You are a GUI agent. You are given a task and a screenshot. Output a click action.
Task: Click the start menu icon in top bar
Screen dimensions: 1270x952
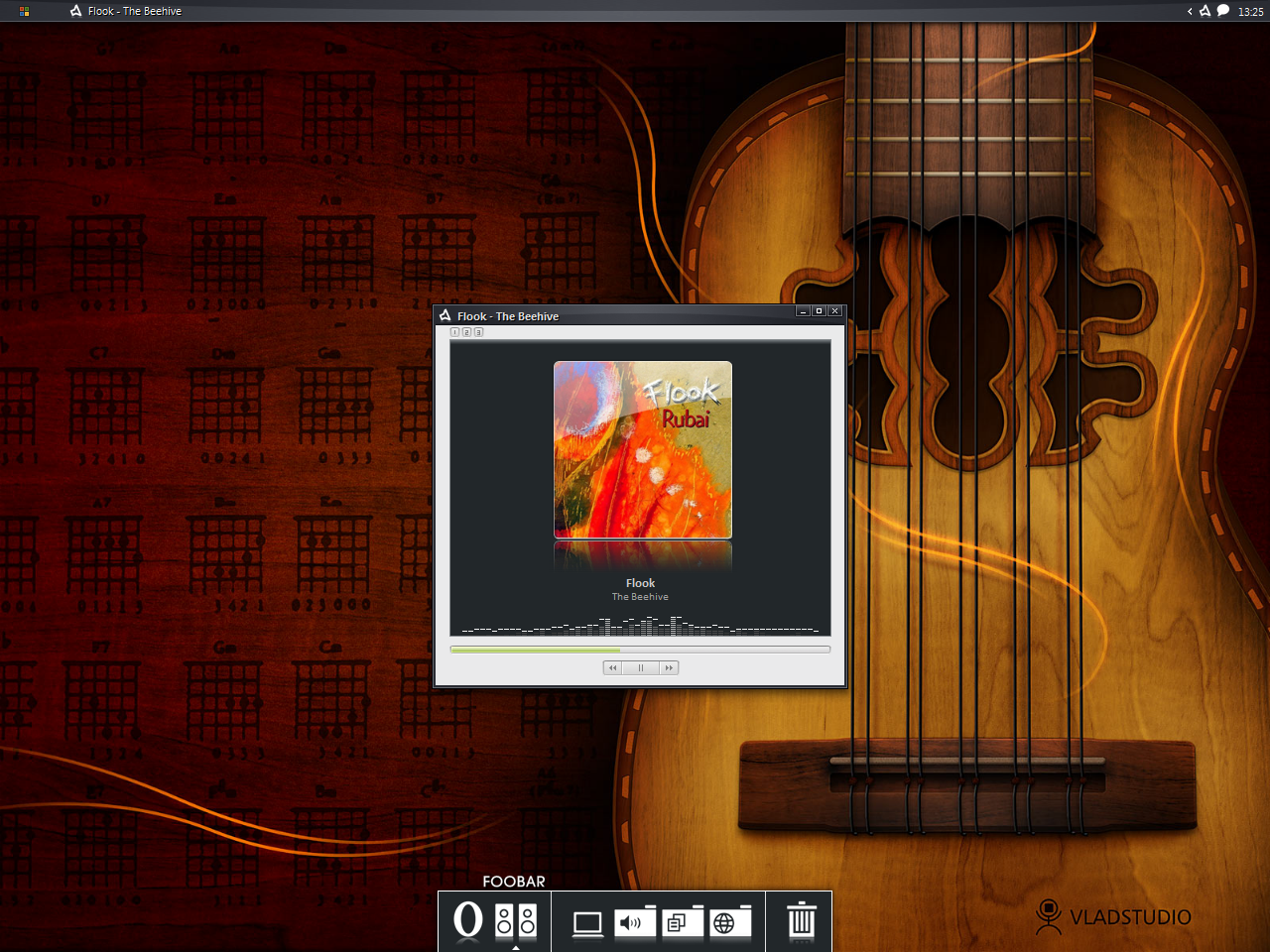(25, 11)
